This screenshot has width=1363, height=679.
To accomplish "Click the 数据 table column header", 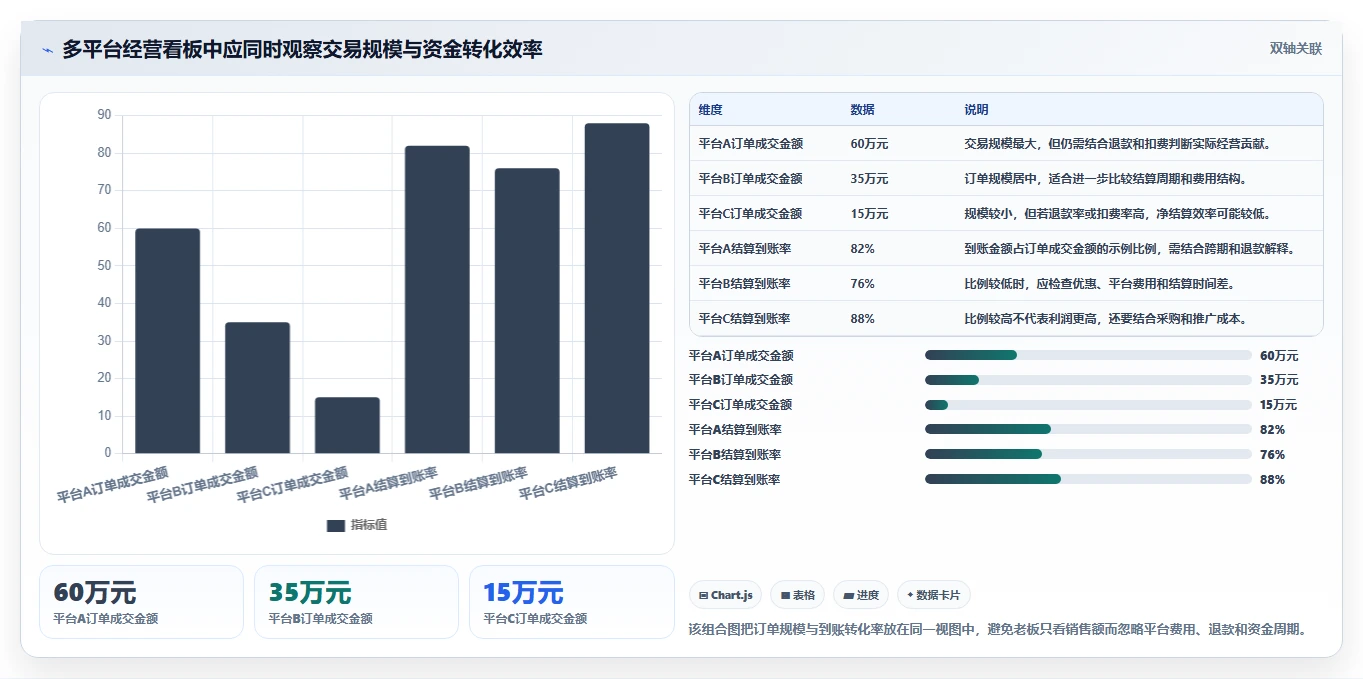I will 862,110.
